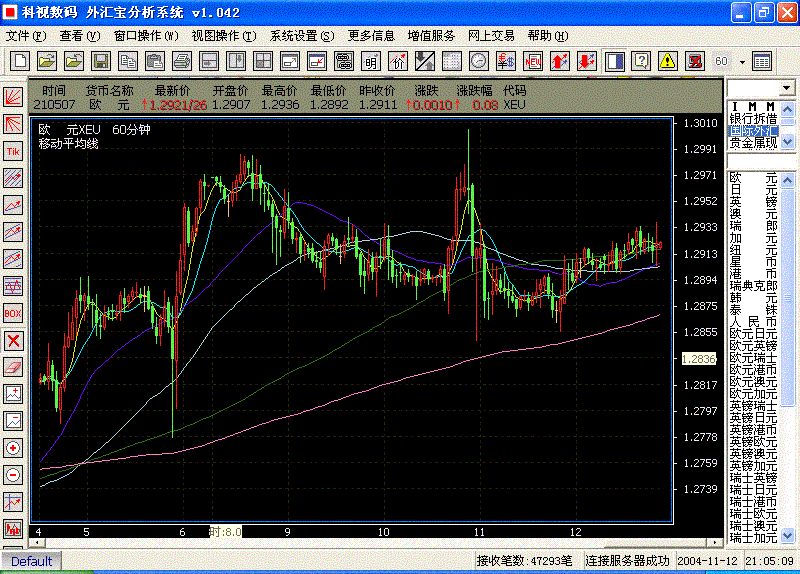Select 欧元英镑 cross pair
The height and width of the screenshot is (574, 800).
pyautogui.click(x=754, y=346)
